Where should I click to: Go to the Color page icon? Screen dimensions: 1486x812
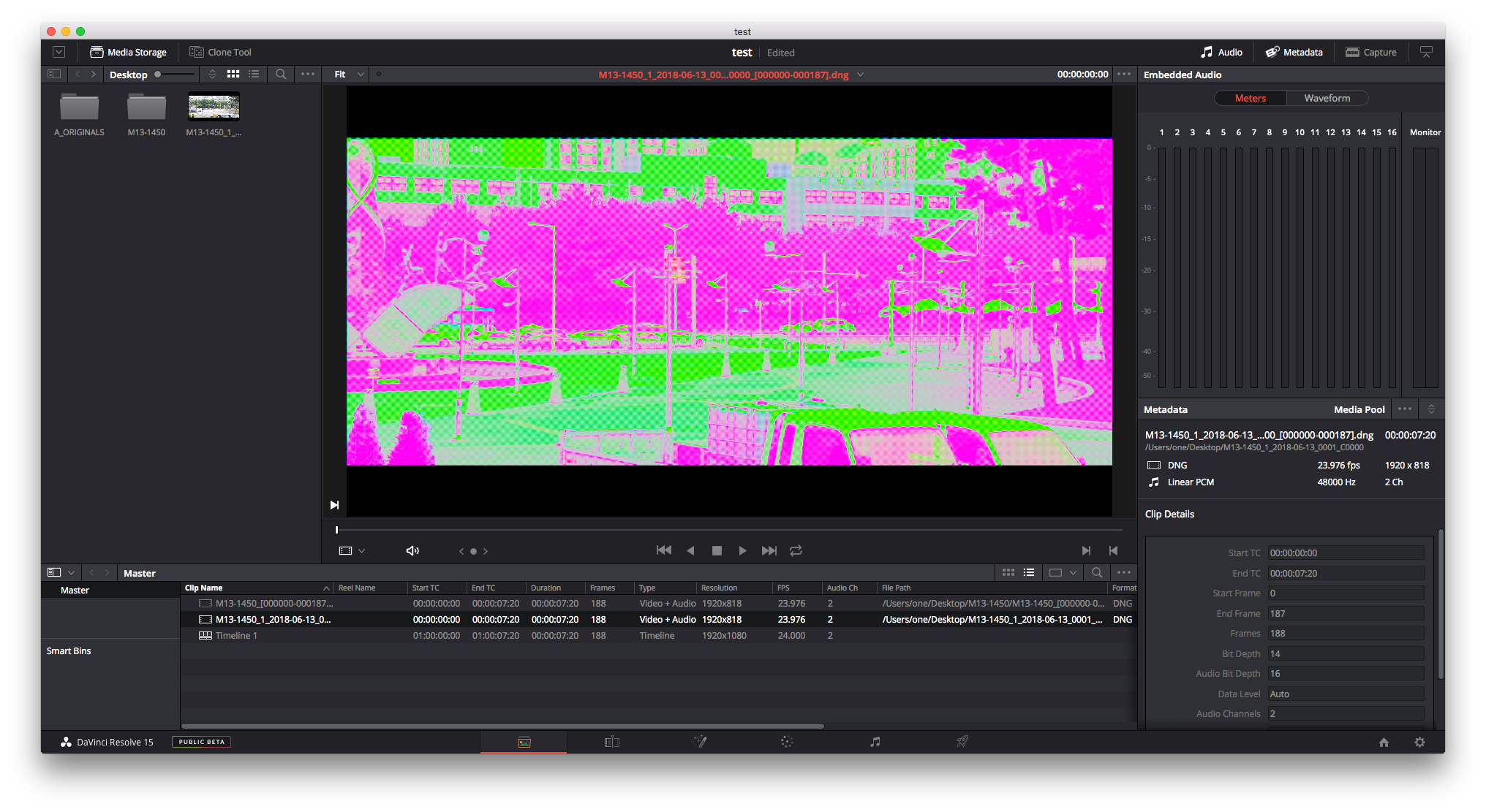click(787, 742)
